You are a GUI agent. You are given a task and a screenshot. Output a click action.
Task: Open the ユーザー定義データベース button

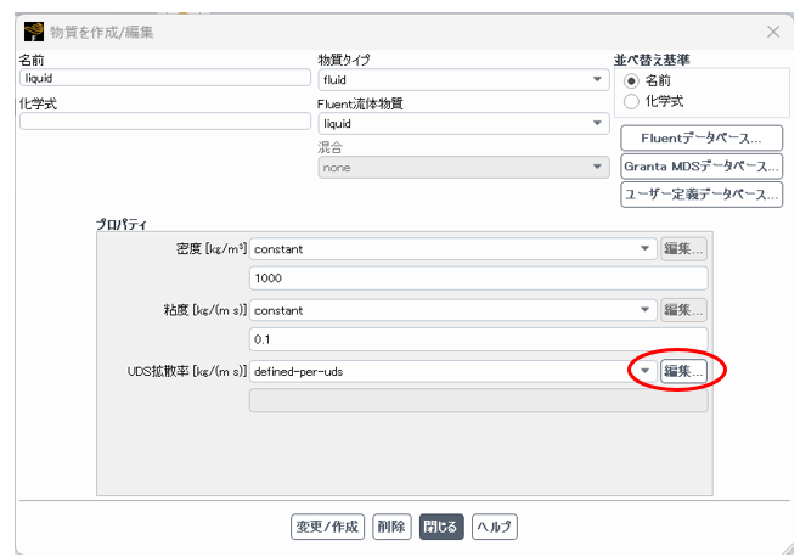coord(700,194)
